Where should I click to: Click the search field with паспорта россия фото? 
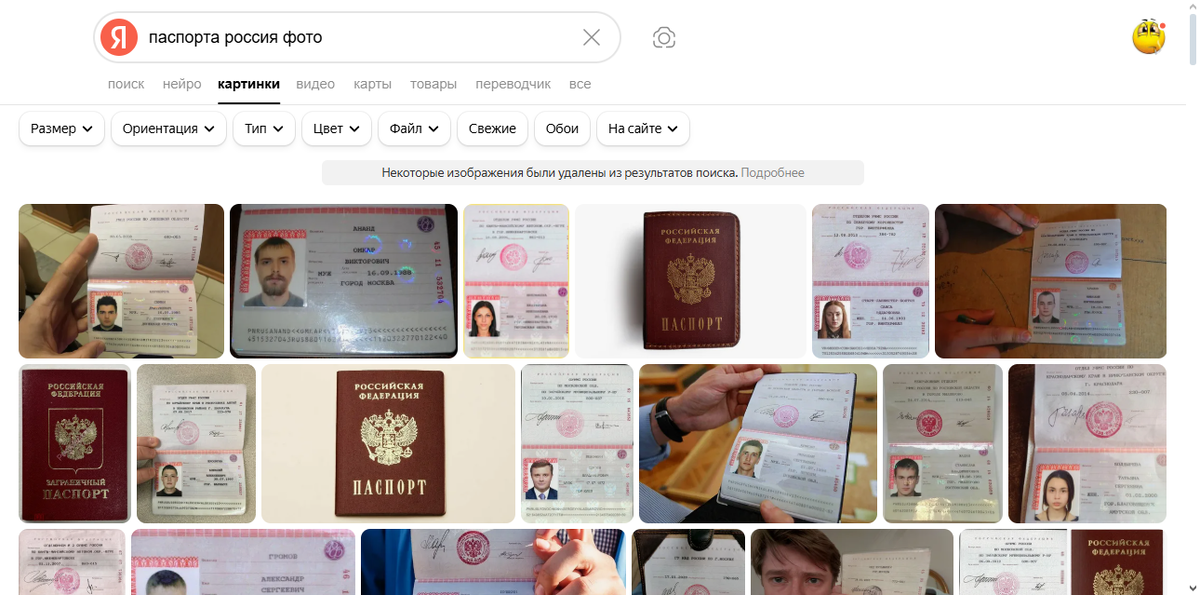pos(360,38)
